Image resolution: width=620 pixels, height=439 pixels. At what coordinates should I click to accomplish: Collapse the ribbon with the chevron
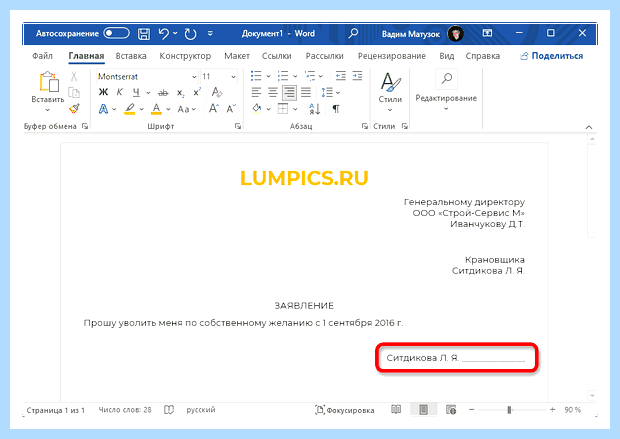pos(589,127)
